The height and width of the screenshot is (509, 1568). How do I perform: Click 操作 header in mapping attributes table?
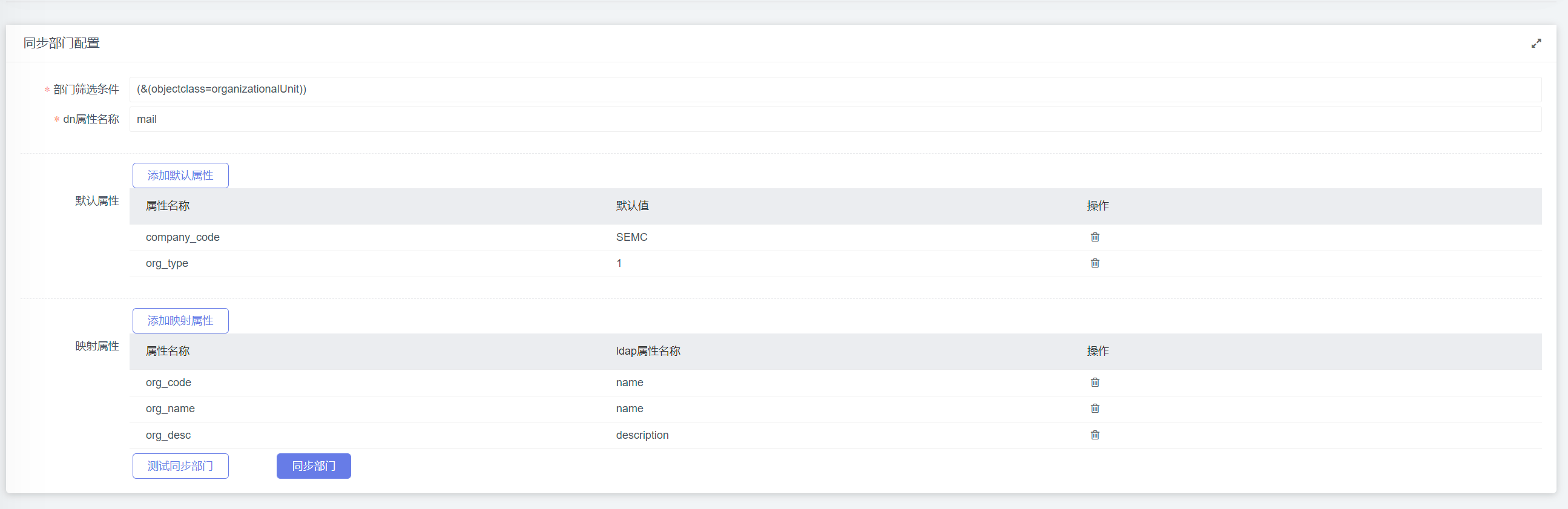click(1098, 351)
